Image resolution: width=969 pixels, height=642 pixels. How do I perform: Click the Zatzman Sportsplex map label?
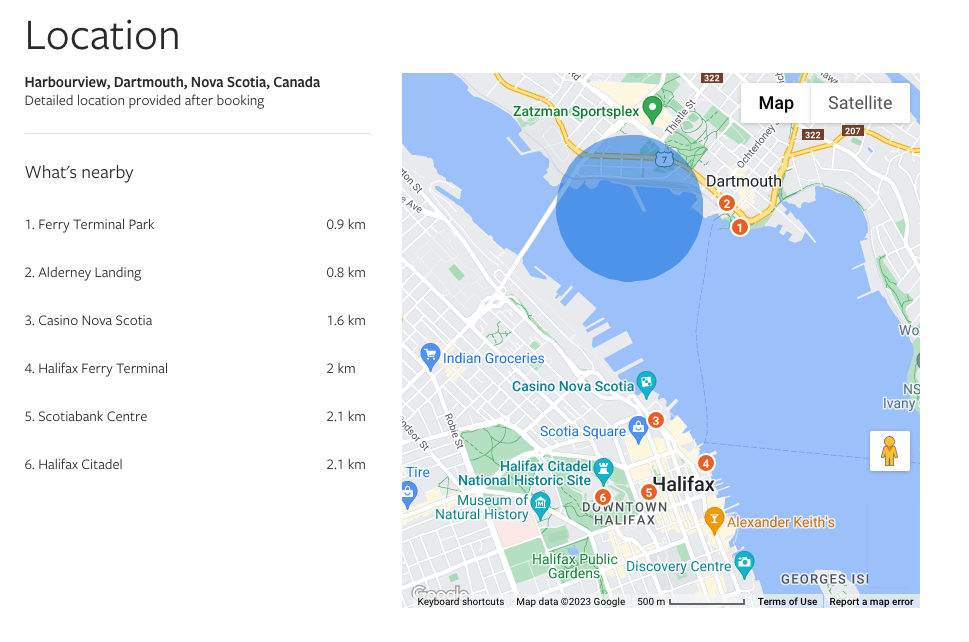pos(576,111)
